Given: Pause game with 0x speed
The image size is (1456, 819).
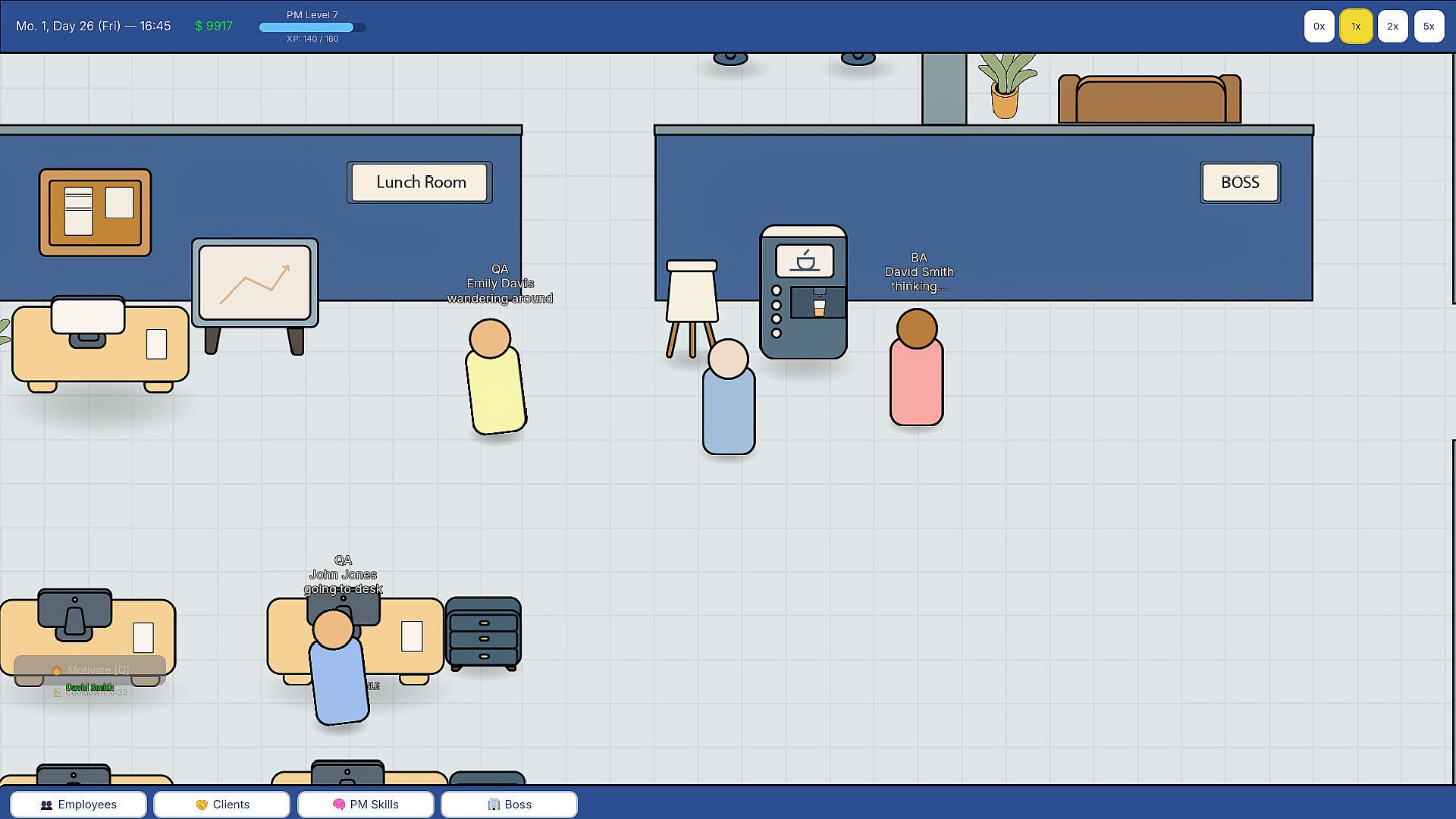Looking at the screenshot, I should pyautogui.click(x=1319, y=27).
